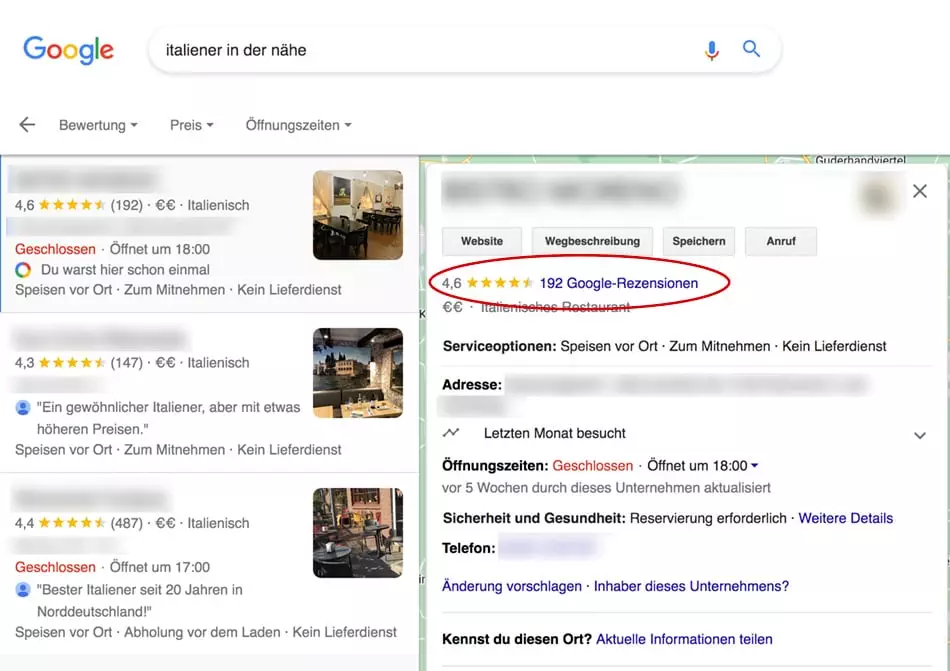950x671 pixels.
Task: Click 'Du warst hier schon einmal' text
Action: [x=125, y=269]
